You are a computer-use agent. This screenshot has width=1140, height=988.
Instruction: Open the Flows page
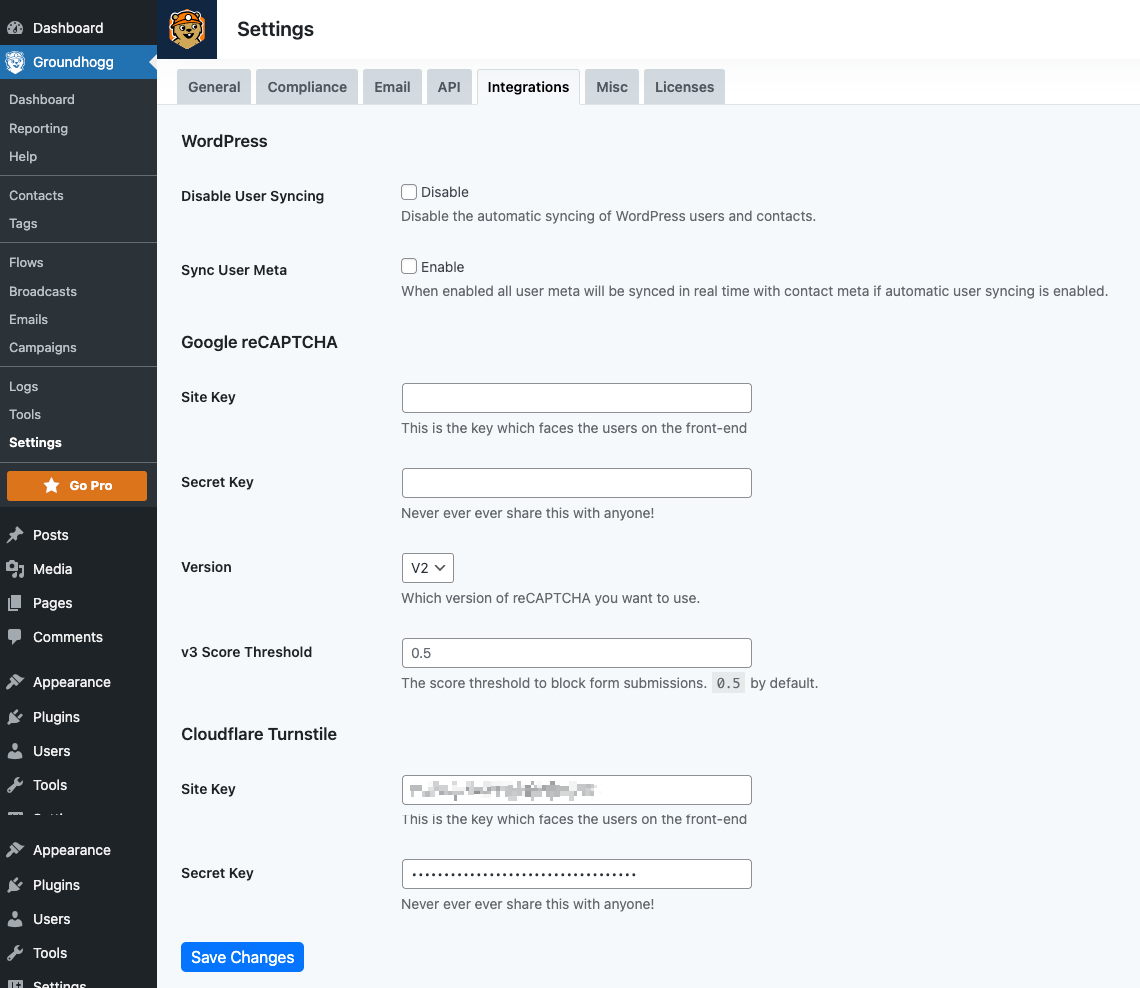pos(26,262)
